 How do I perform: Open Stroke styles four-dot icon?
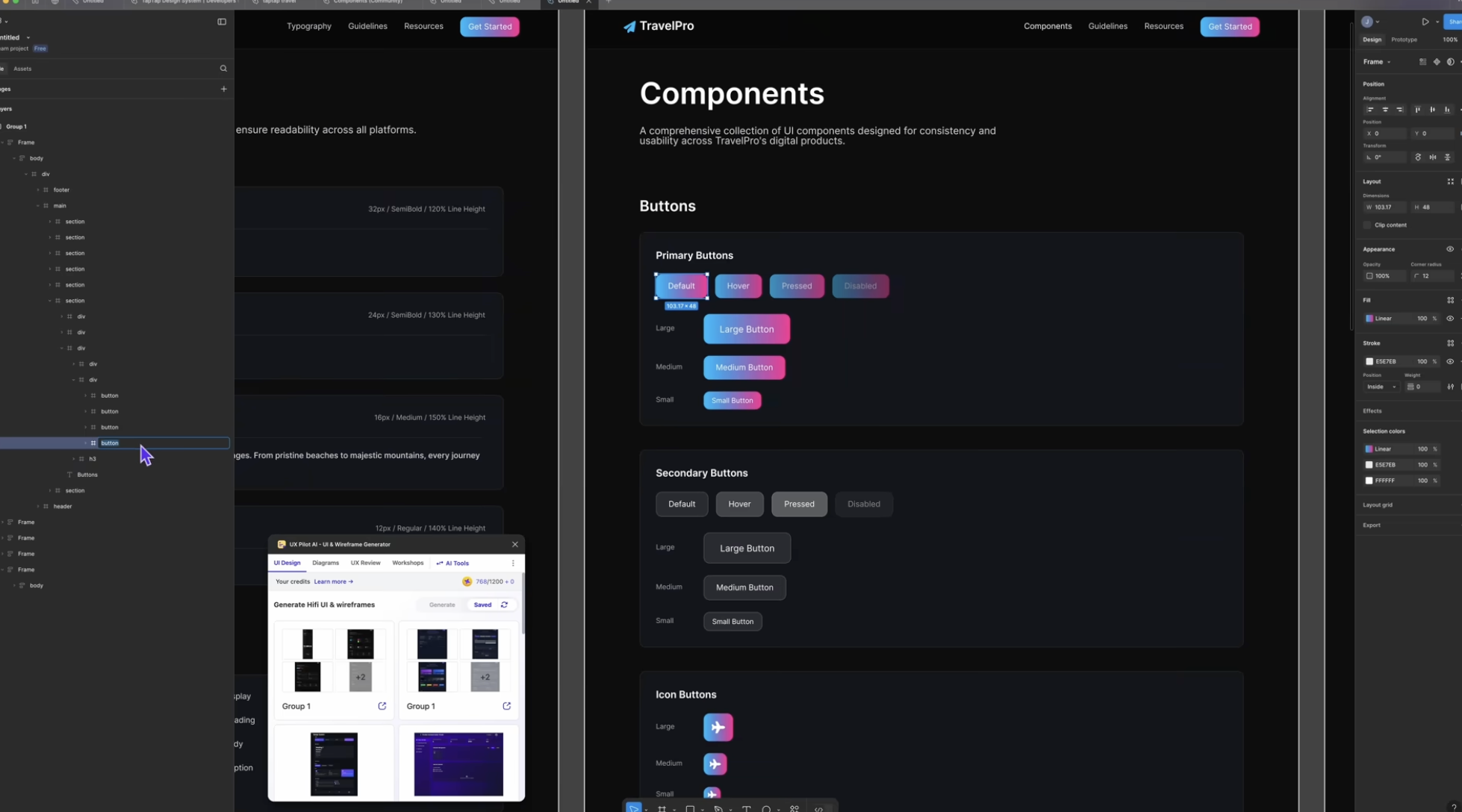coord(1450,343)
